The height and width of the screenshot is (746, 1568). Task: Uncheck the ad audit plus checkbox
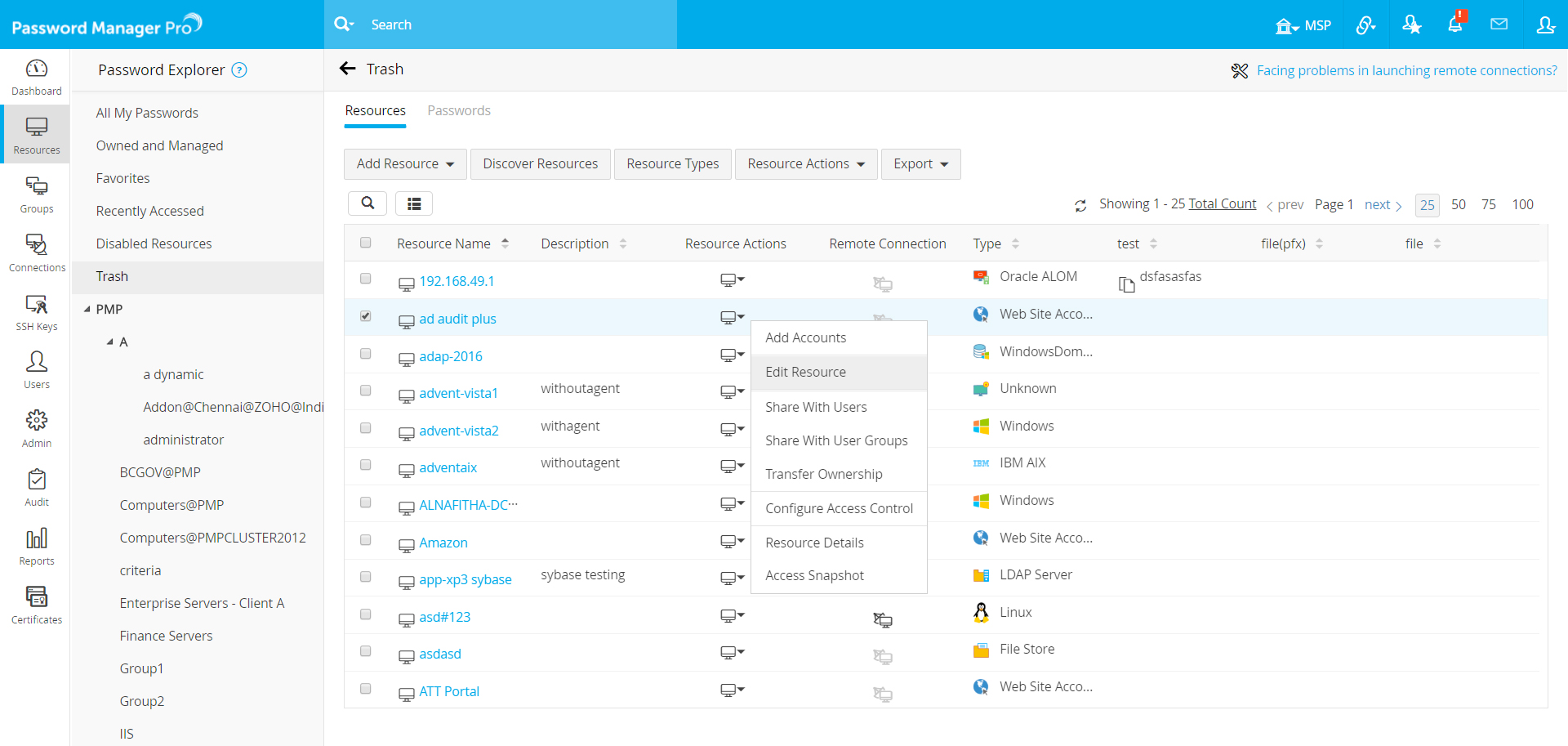click(x=366, y=316)
